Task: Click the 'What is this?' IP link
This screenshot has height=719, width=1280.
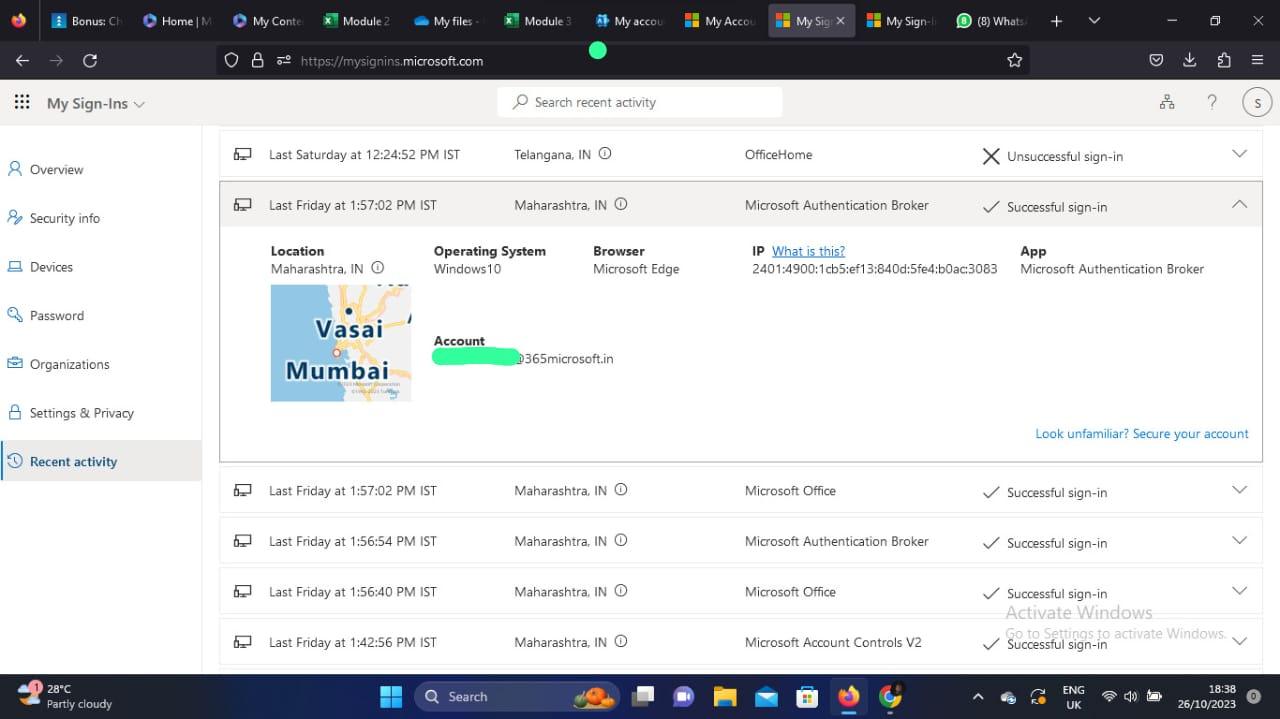Action: [808, 251]
